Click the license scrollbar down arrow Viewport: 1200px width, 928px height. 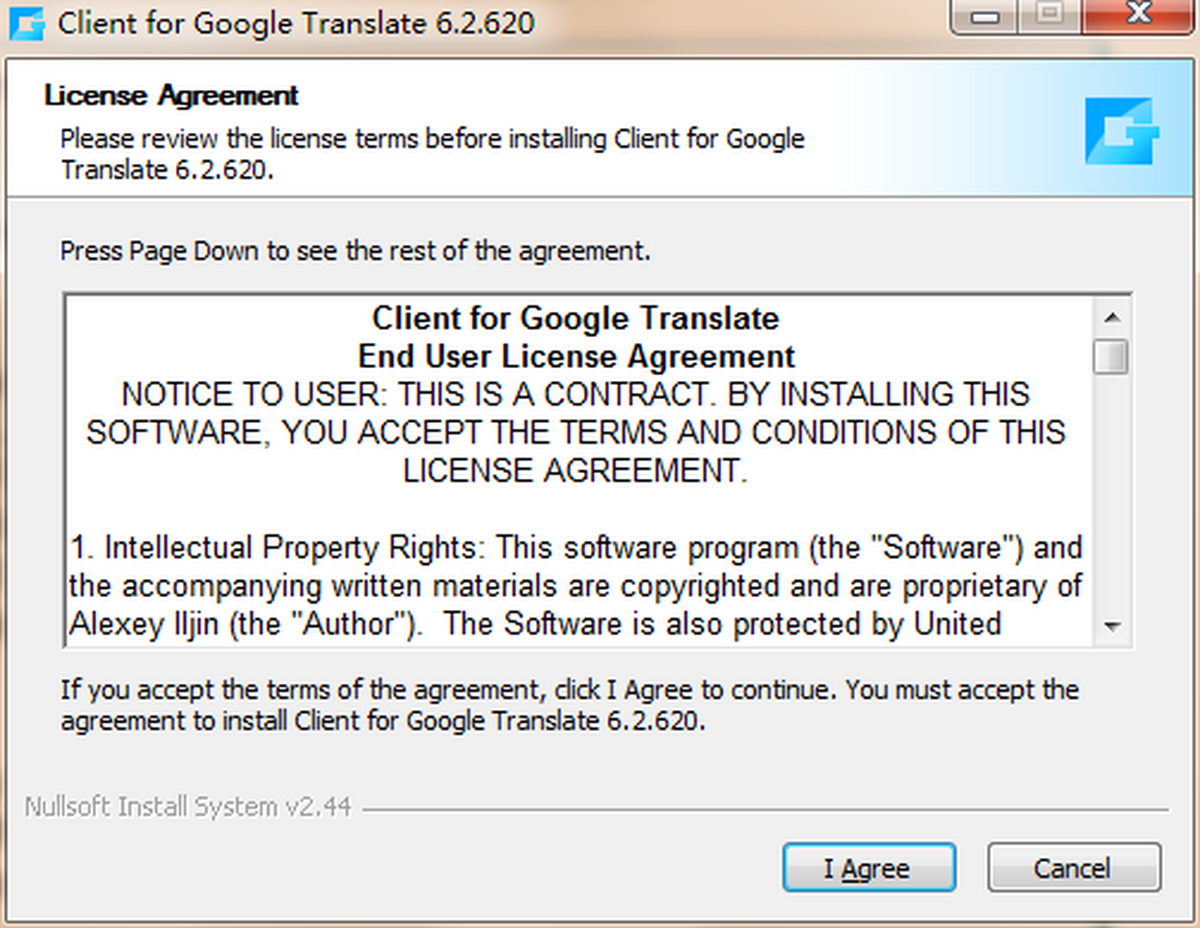[1111, 627]
